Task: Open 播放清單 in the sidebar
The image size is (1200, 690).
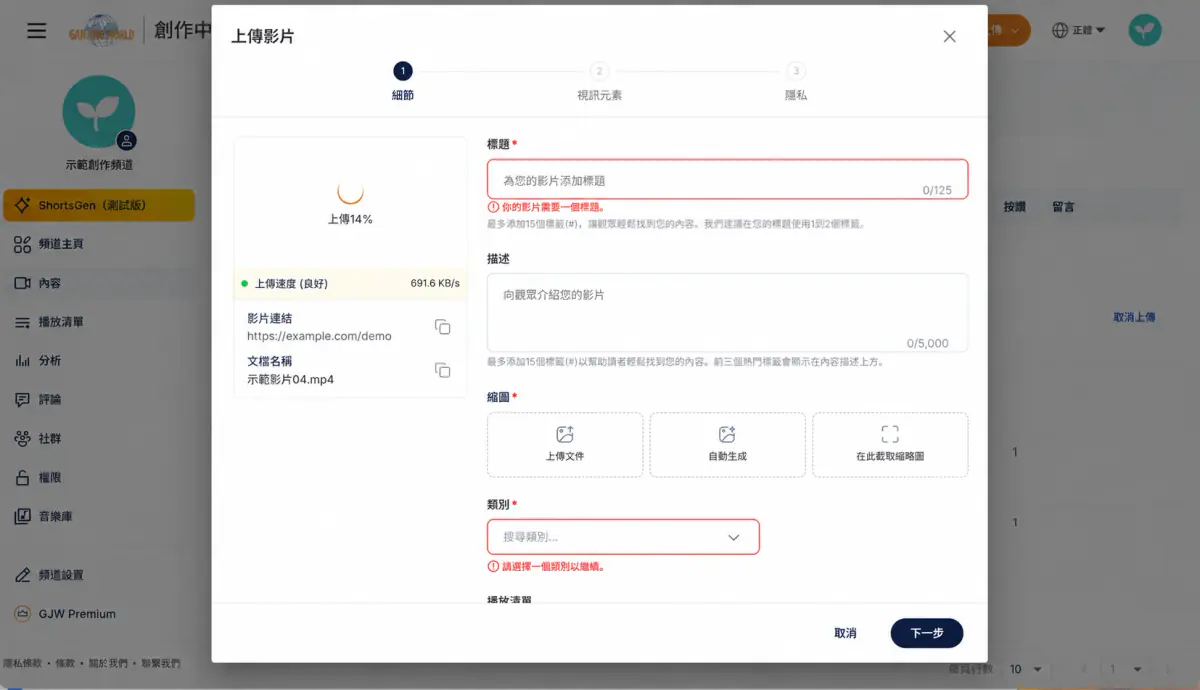Action: click(99, 322)
